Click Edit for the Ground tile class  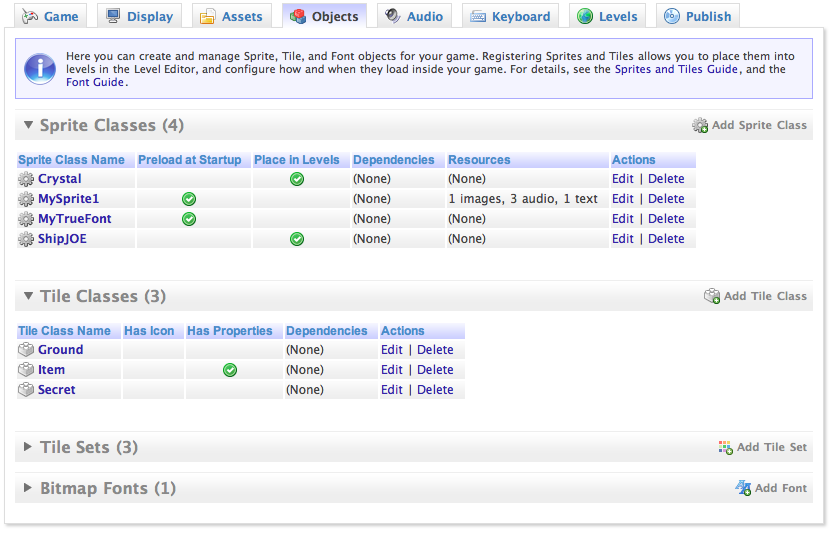[x=392, y=350]
